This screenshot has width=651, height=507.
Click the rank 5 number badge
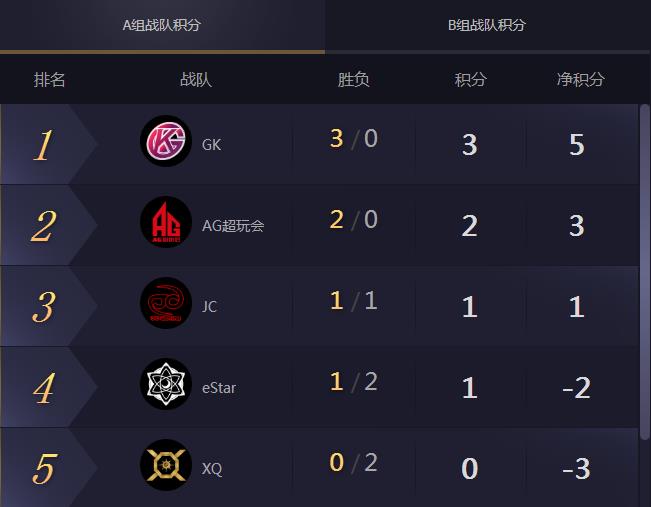(43, 468)
